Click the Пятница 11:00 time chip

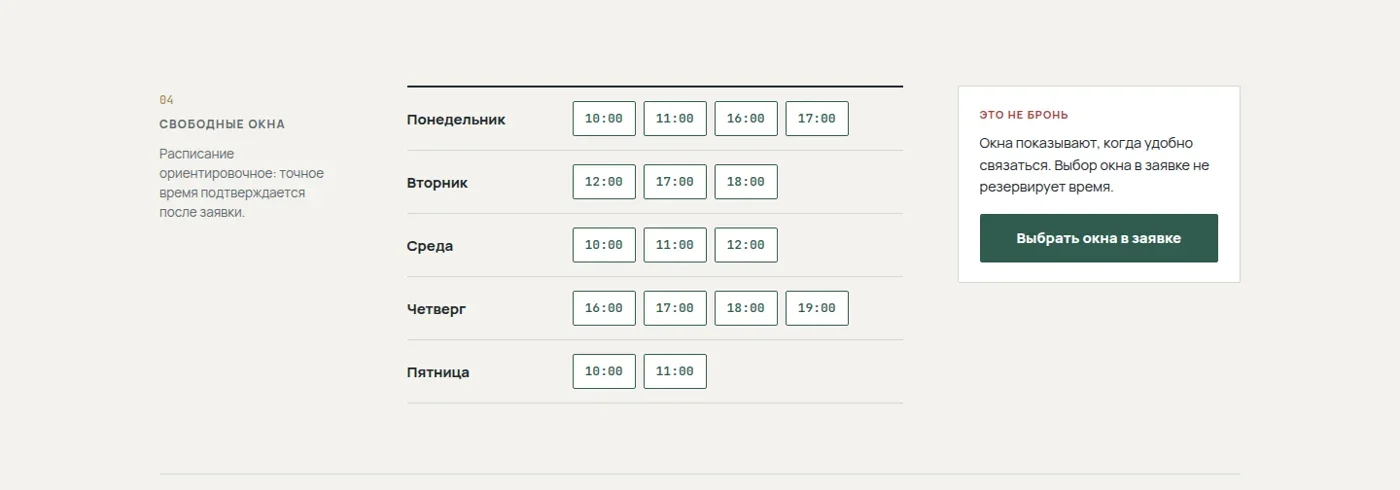coord(675,371)
